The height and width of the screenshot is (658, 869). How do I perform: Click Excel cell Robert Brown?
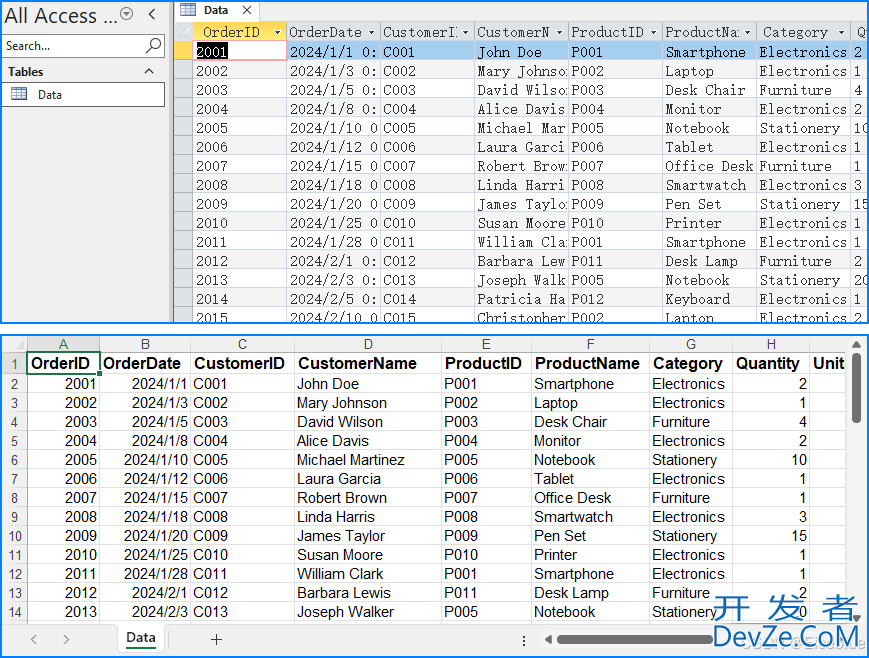(368, 498)
